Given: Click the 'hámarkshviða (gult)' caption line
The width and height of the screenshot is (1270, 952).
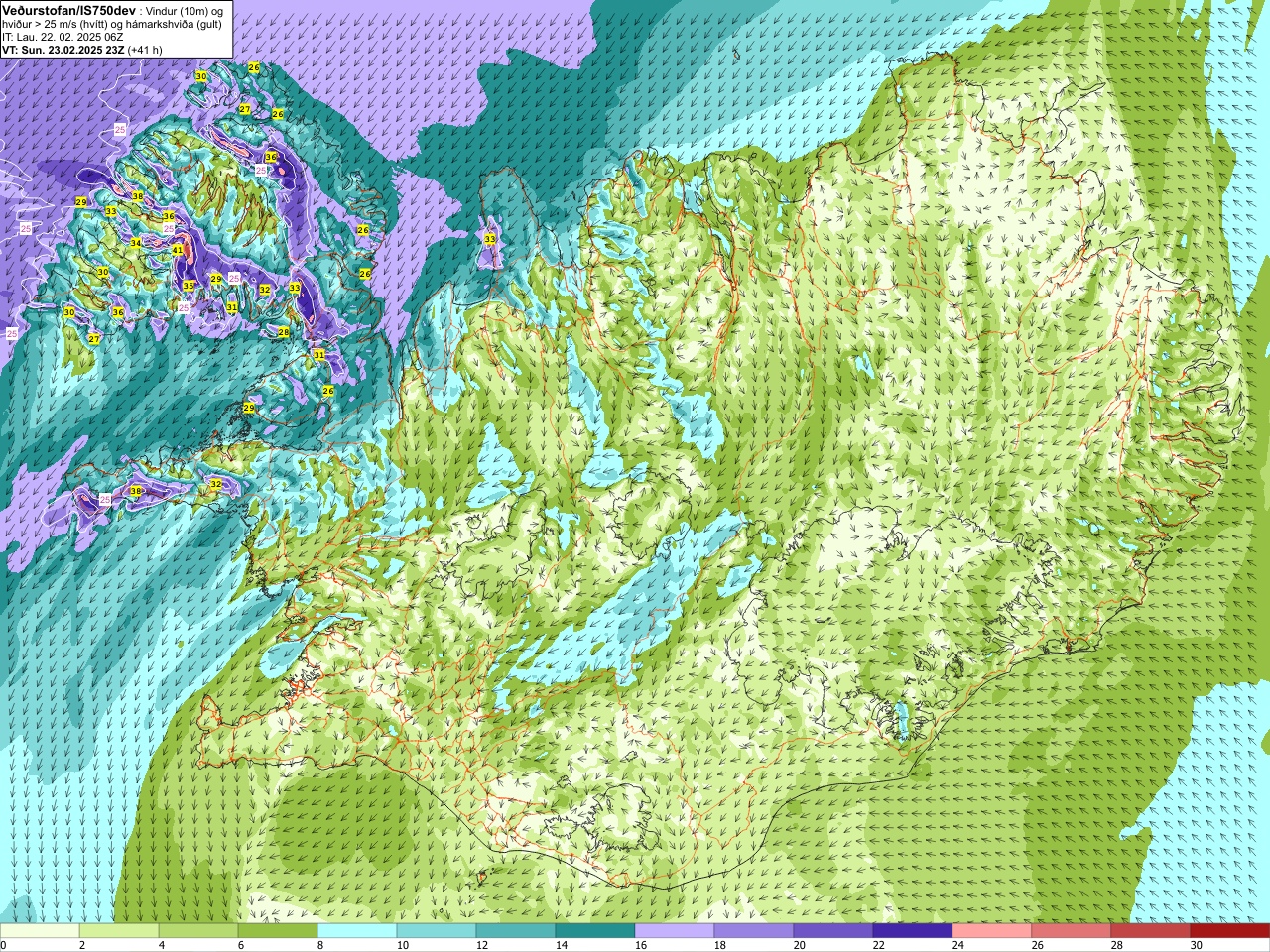Looking at the screenshot, I should 174,25.
